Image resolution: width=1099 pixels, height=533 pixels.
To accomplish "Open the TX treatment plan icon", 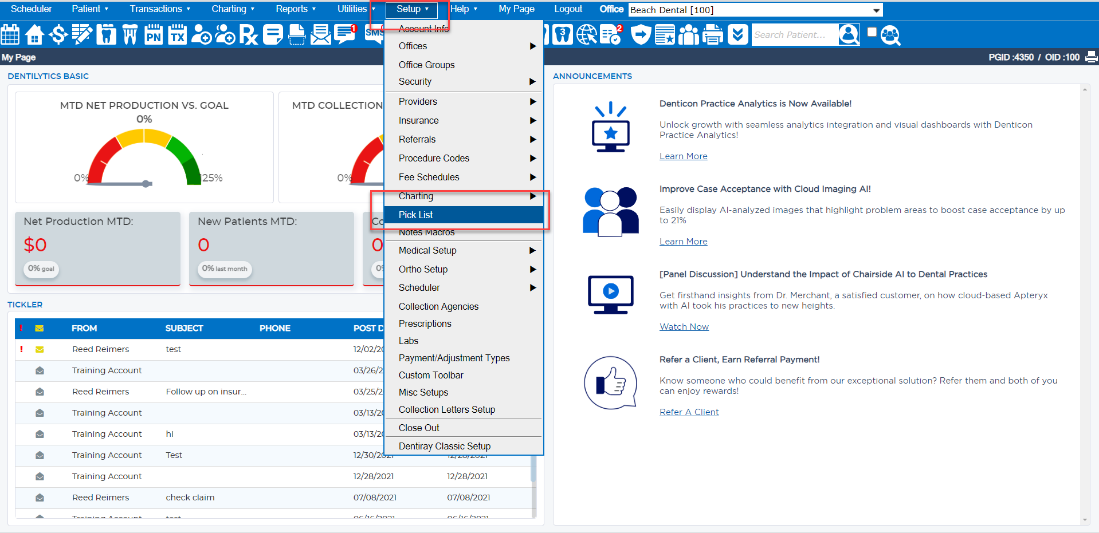I will [177, 34].
